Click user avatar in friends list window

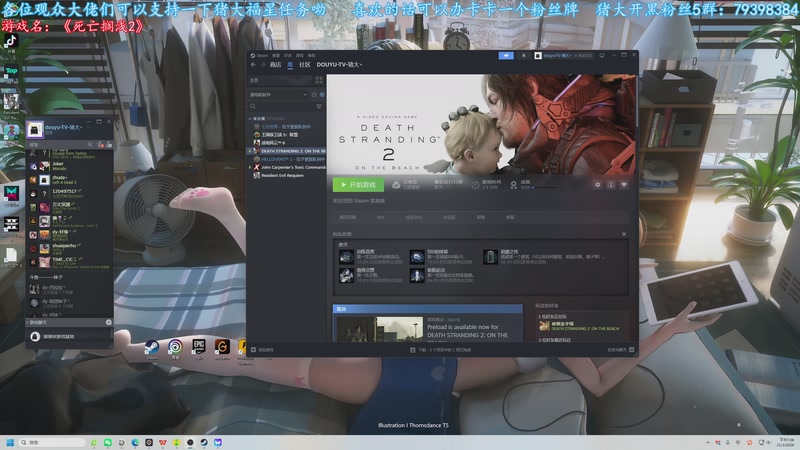35,130
